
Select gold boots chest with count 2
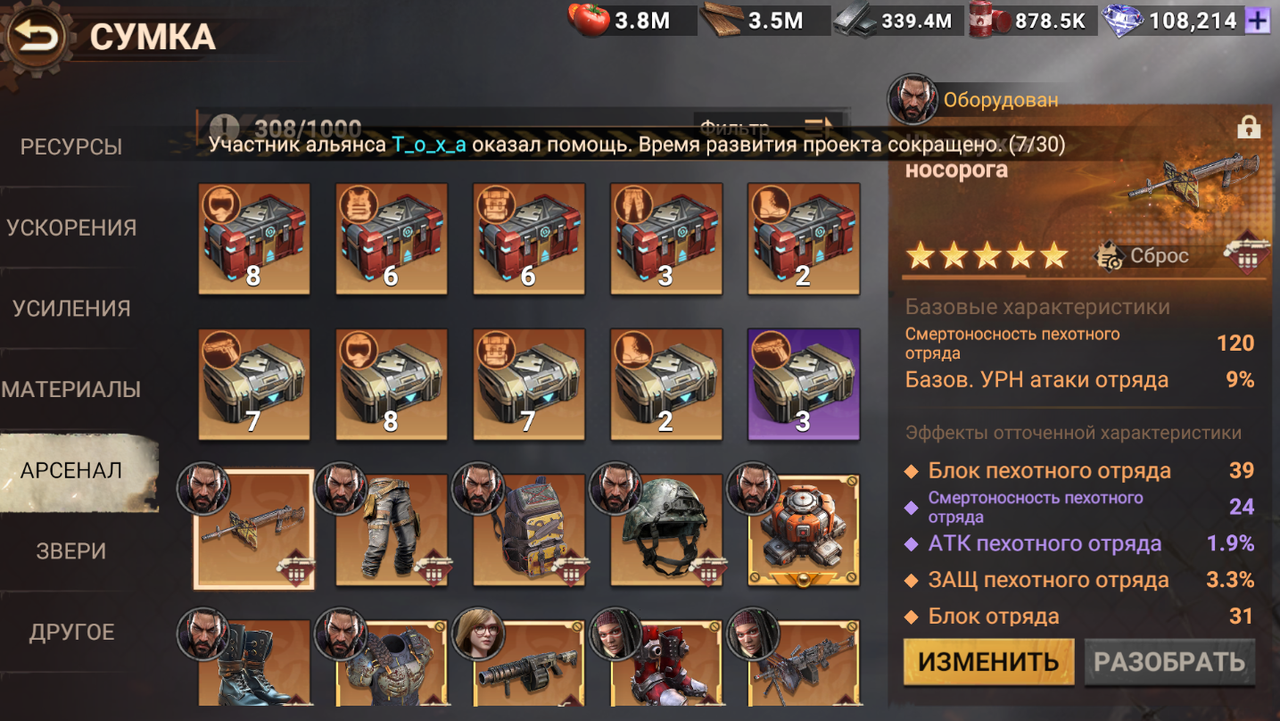pyautogui.click(x=666, y=384)
